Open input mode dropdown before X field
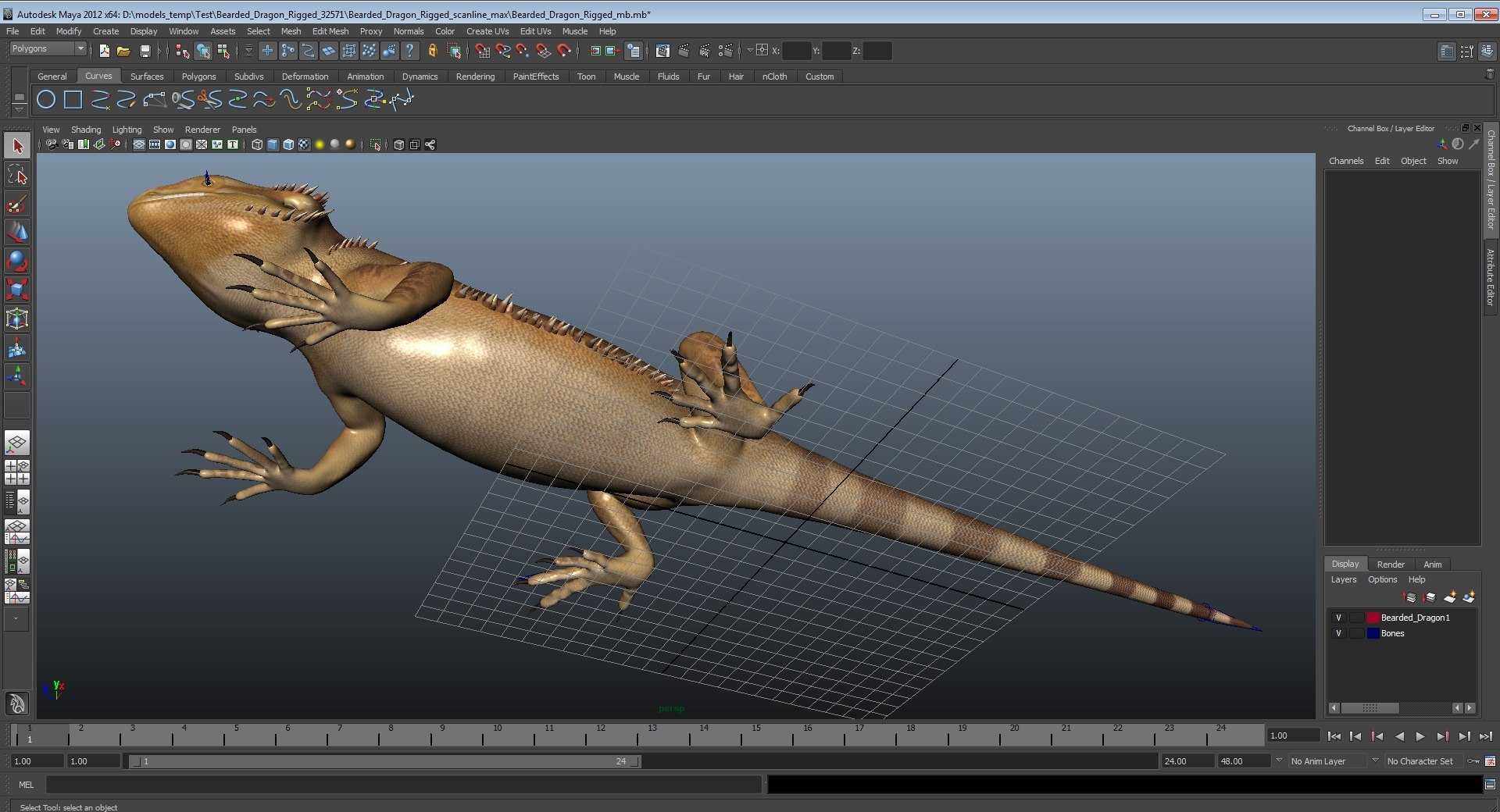 [750, 51]
